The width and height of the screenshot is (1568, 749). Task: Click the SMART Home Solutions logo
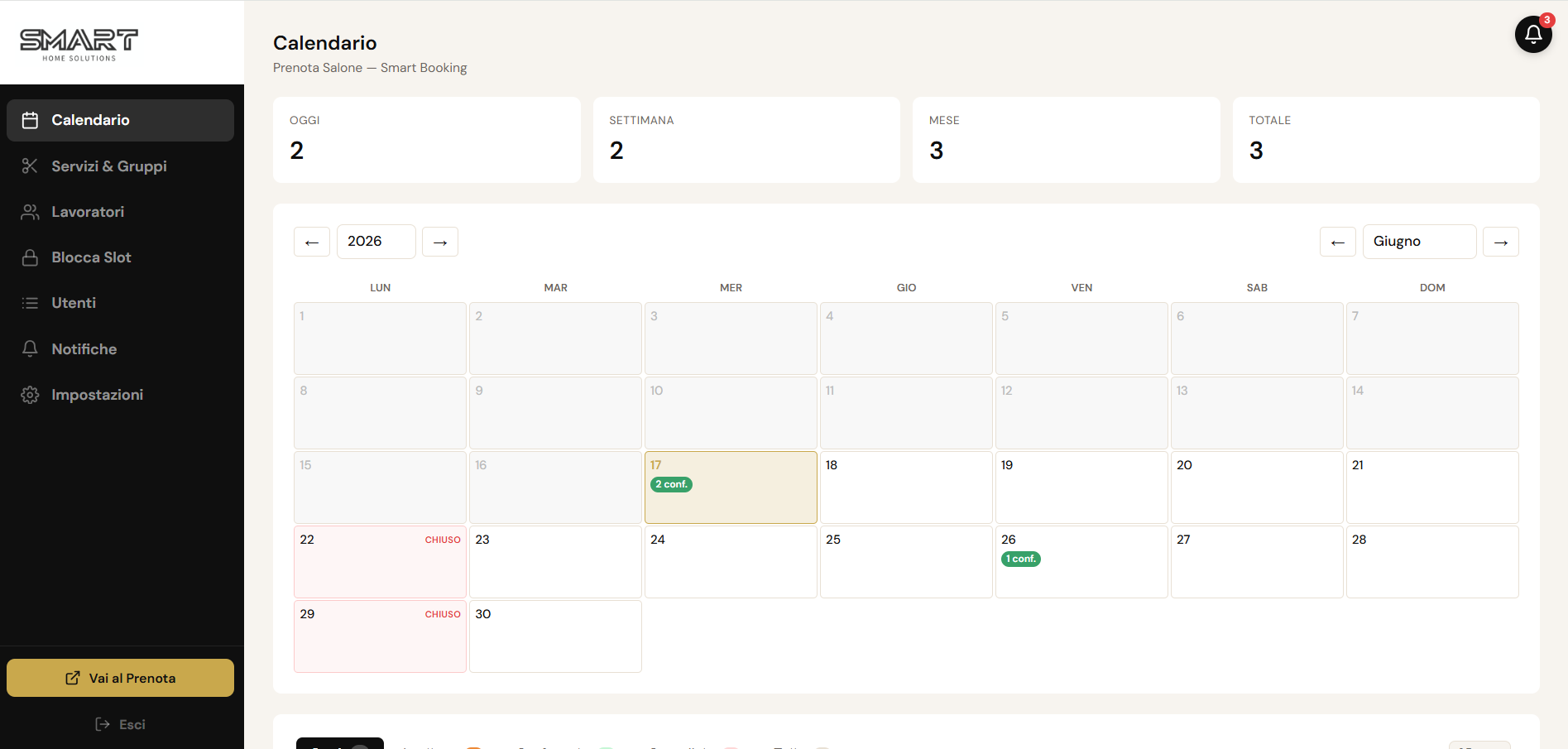point(79,45)
